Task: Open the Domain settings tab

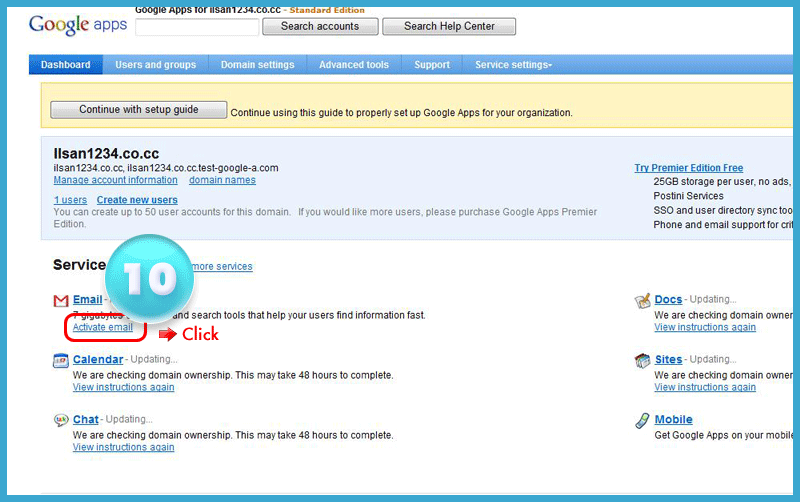Action: [x=258, y=65]
